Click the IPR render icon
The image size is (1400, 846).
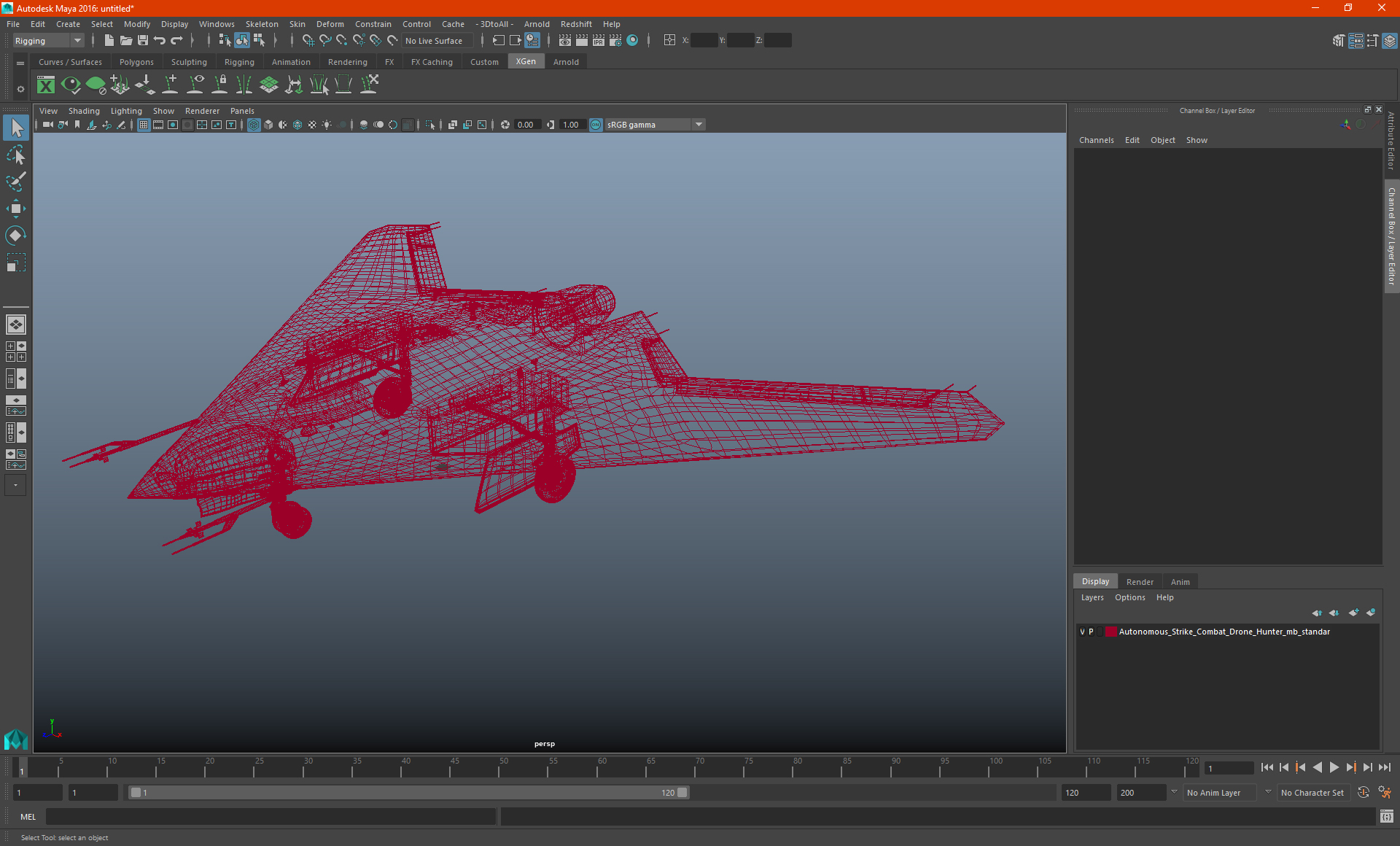click(598, 40)
